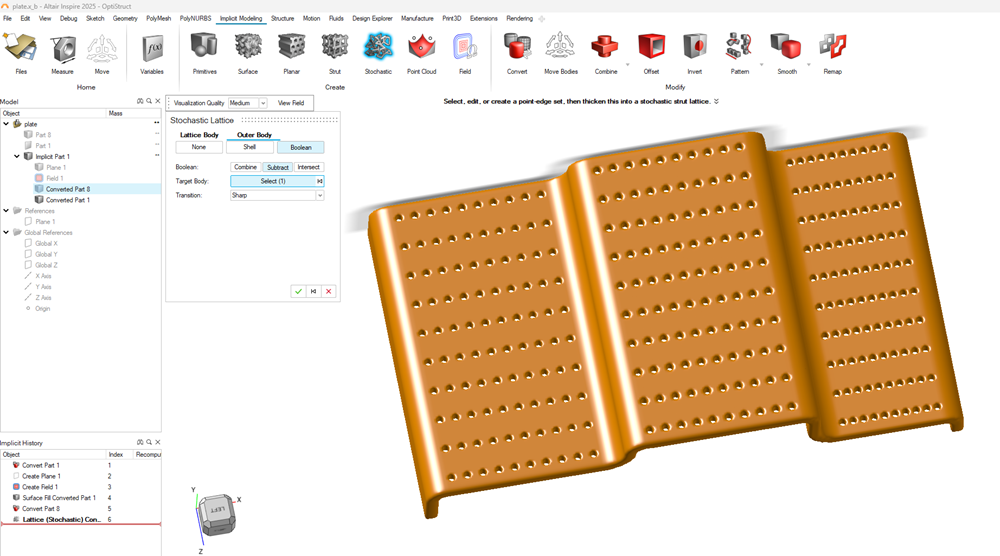
Task: Launch the Move Bodies tool
Action: (x=561, y=52)
